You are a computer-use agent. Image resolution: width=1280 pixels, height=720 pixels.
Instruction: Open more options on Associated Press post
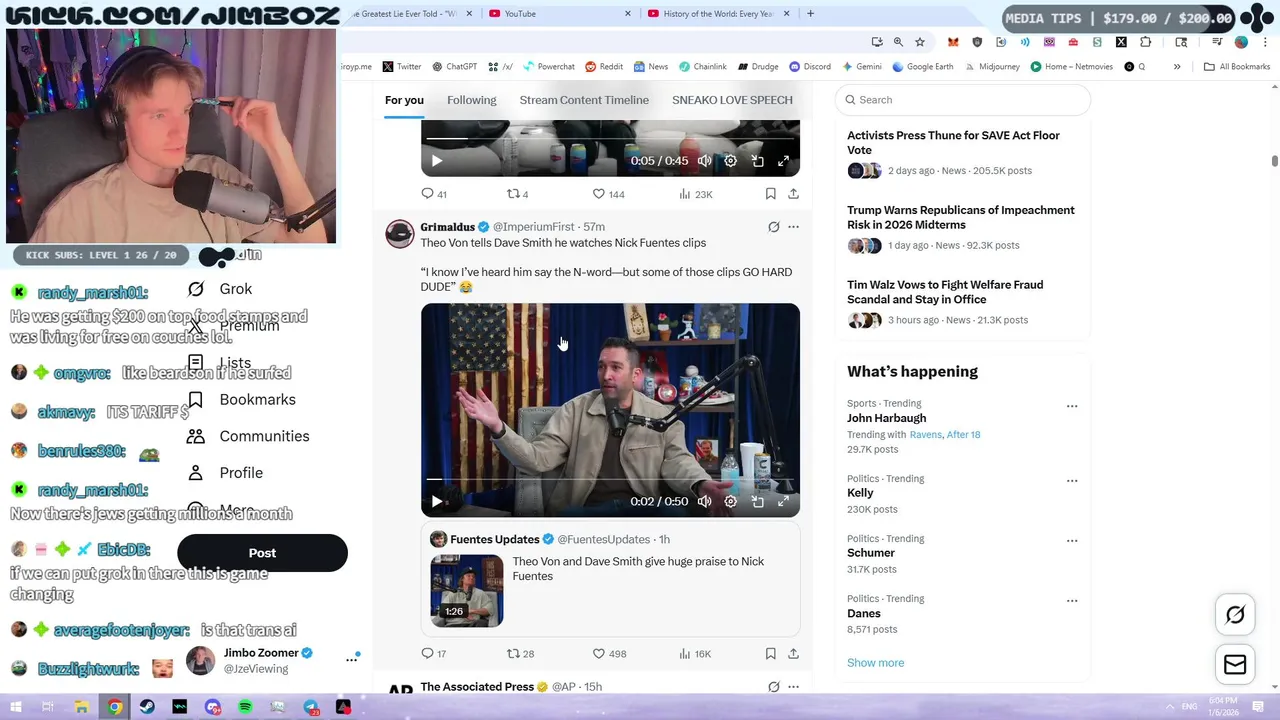[793, 687]
